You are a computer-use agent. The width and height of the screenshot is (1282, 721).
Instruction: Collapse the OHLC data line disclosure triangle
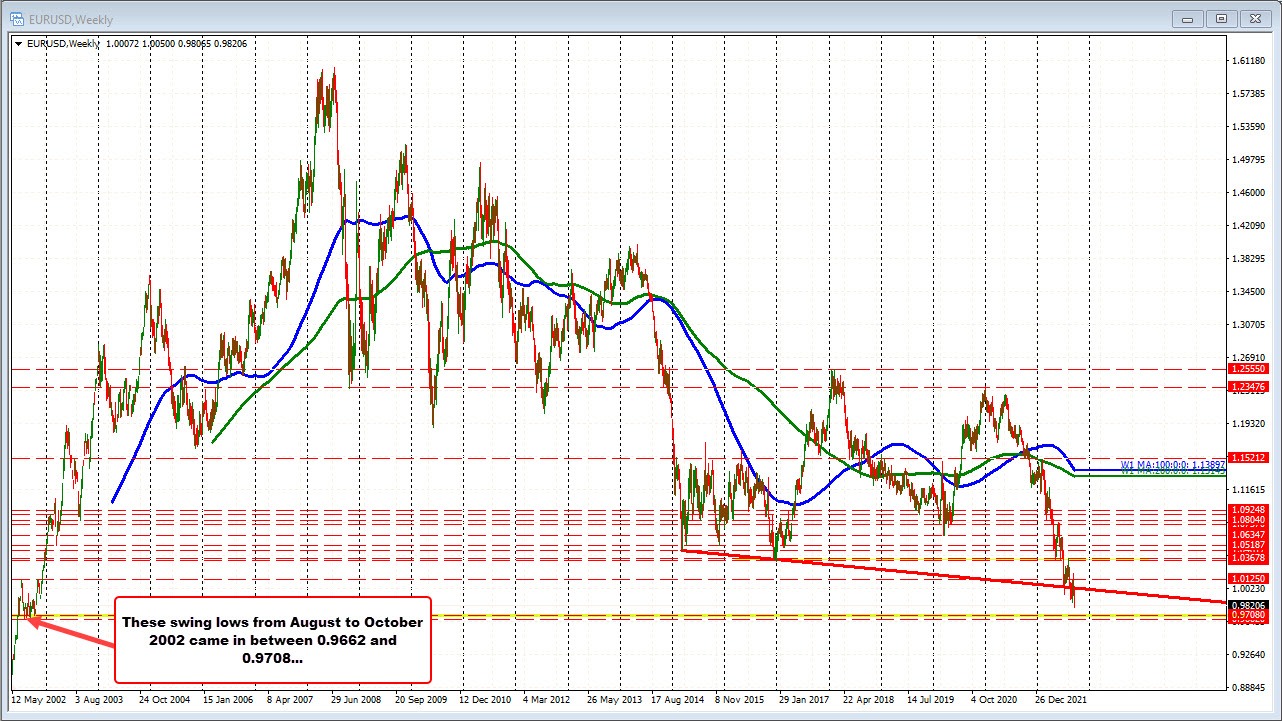(x=19, y=44)
